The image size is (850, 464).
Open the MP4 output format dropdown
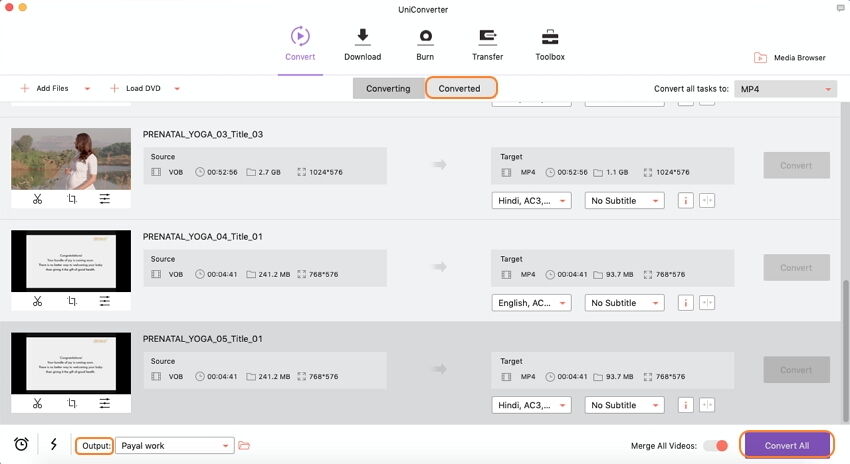point(785,89)
